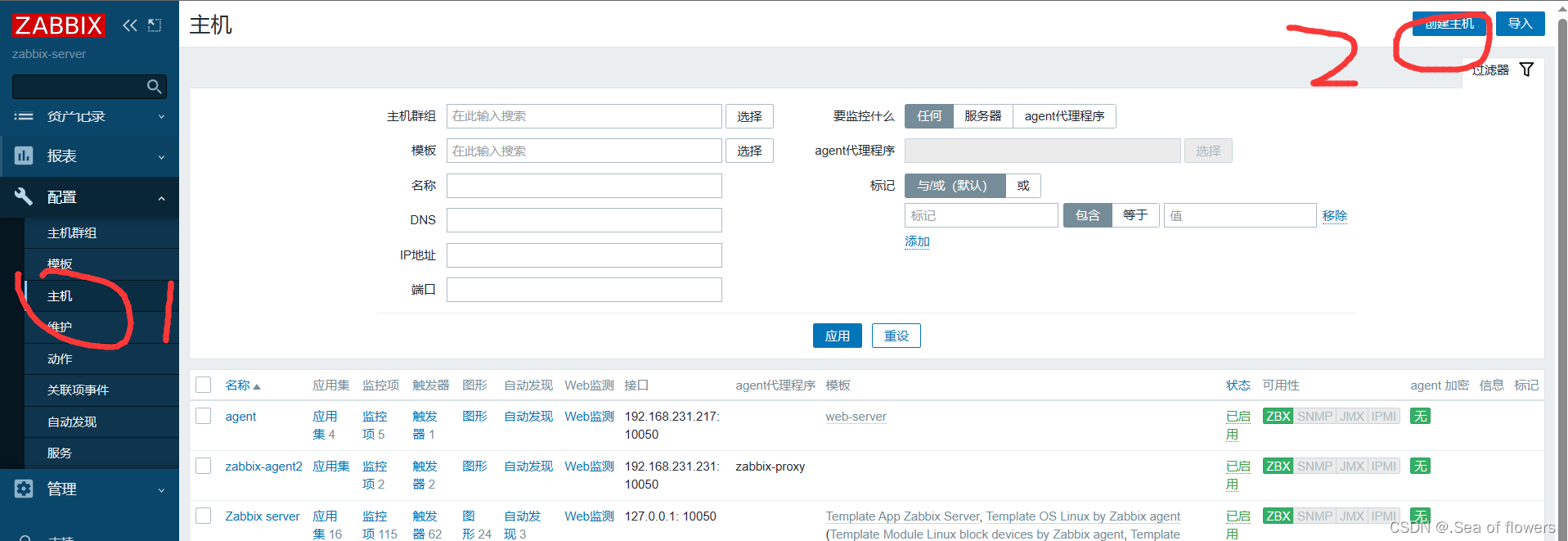
Task: Select 等于 tag operator
Action: (1135, 215)
